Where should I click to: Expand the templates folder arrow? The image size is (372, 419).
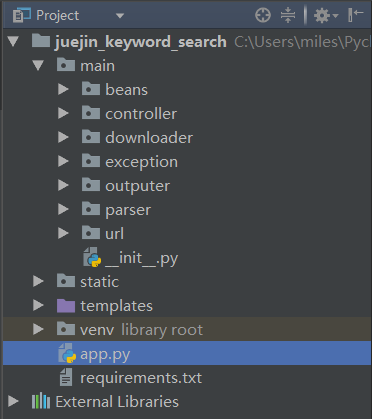coord(38,305)
